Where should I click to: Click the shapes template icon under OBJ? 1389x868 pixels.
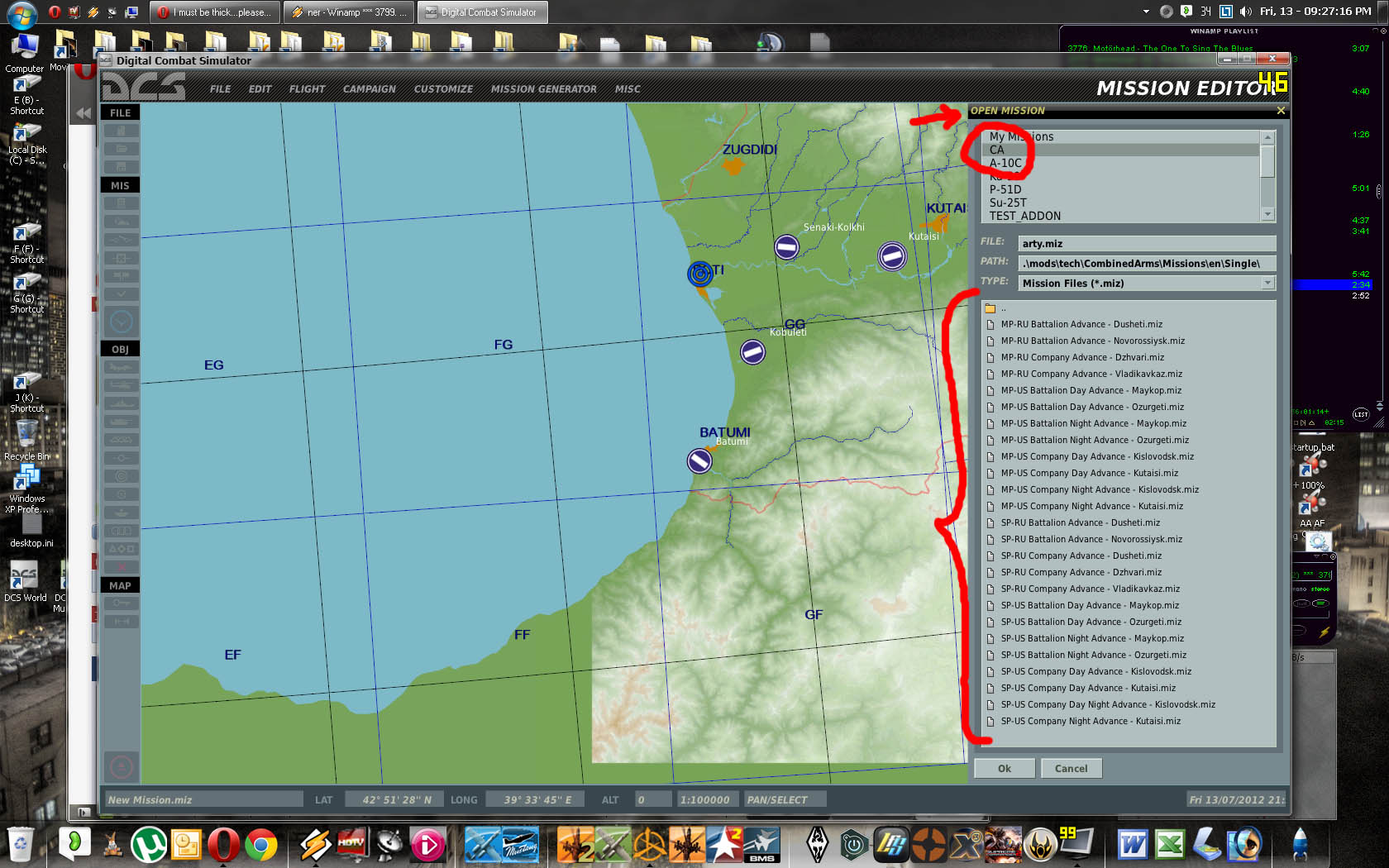click(x=121, y=549)
